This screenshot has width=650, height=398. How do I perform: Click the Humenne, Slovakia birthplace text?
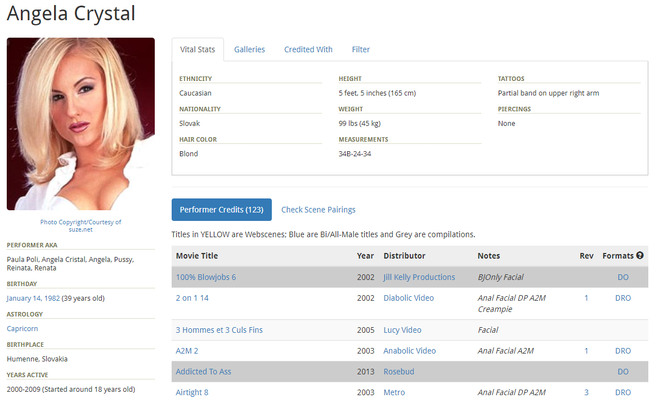tap(37, 359)
